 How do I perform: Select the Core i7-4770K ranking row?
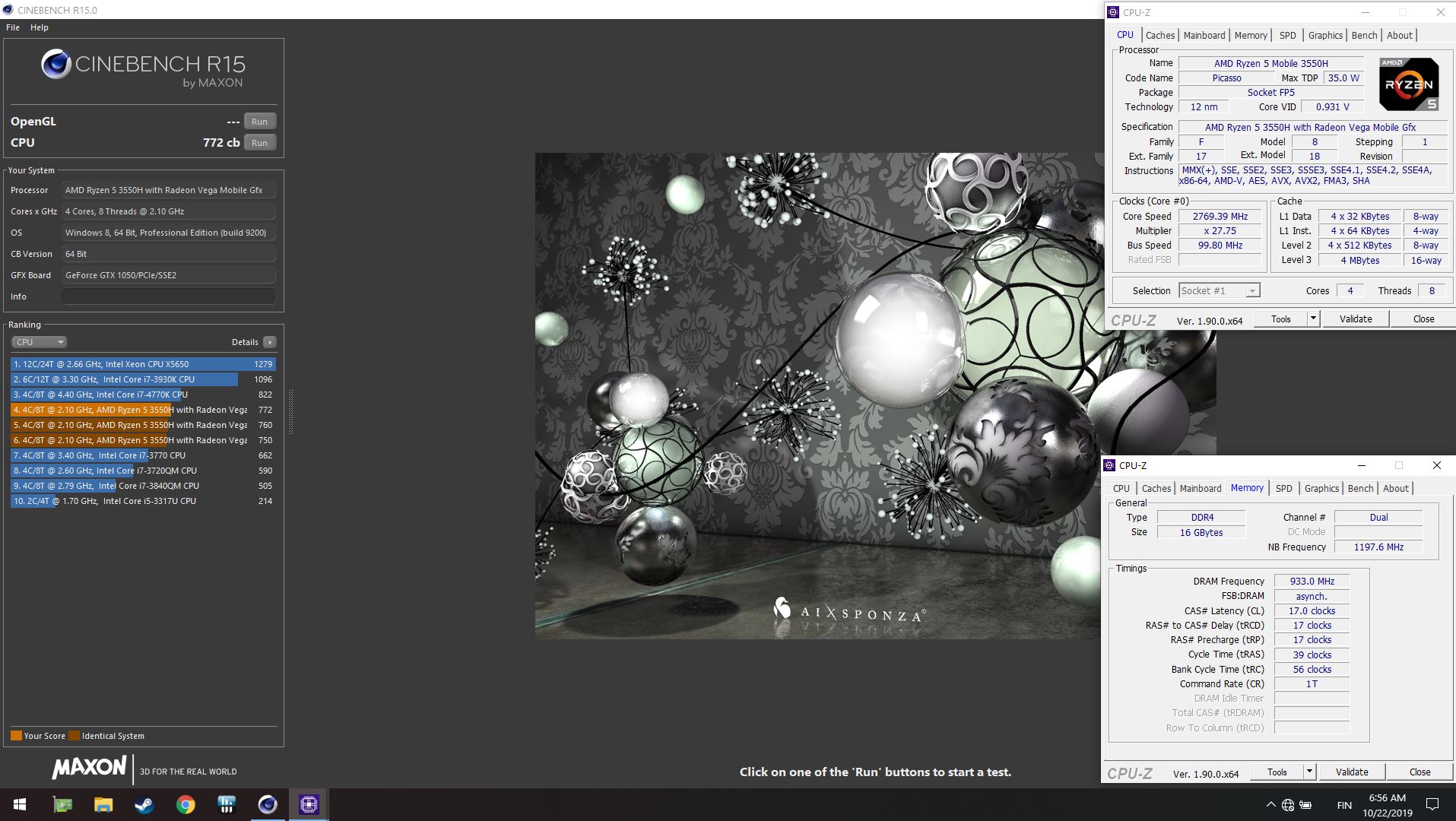(x=143, y=395)
